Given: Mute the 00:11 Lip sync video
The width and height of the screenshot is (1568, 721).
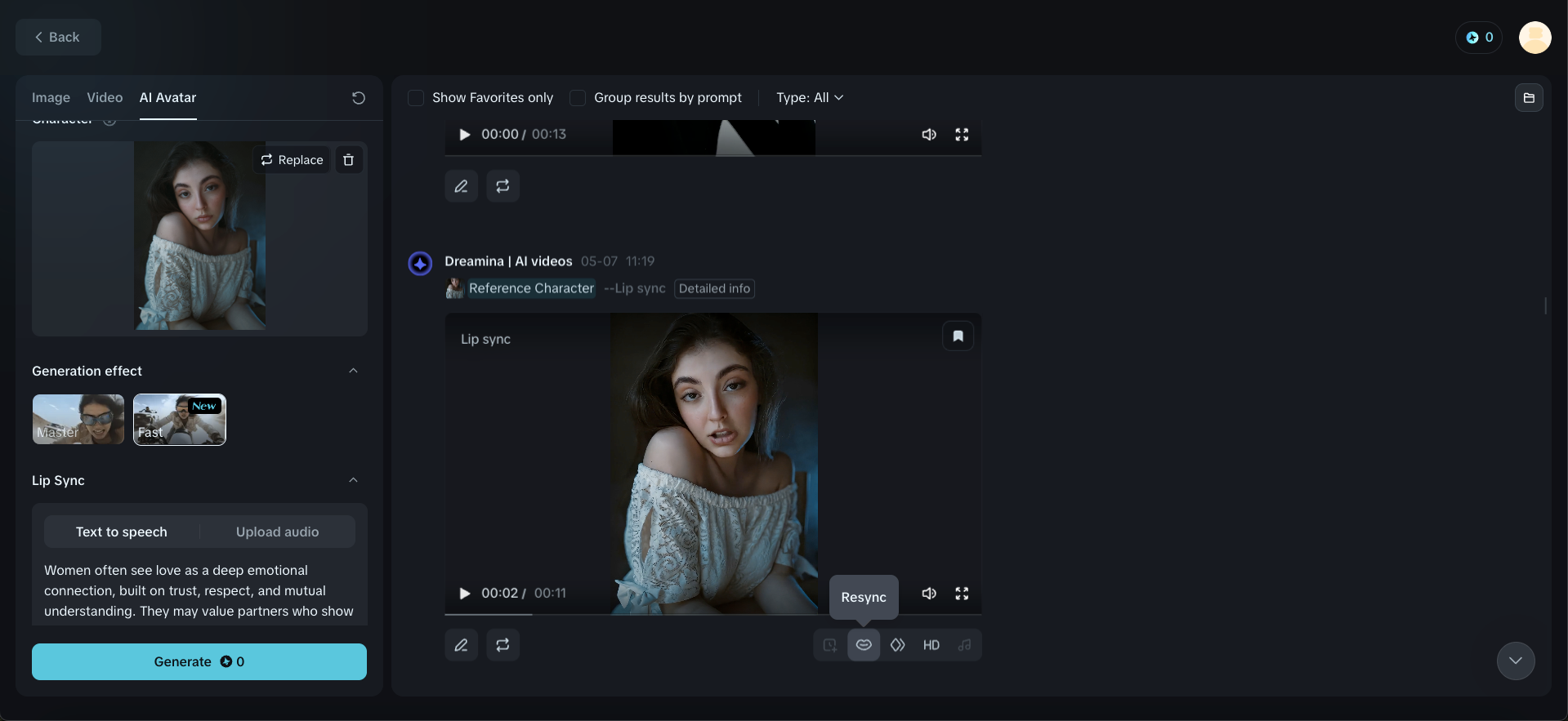Looking at the screenshot, I should (929, 594).
